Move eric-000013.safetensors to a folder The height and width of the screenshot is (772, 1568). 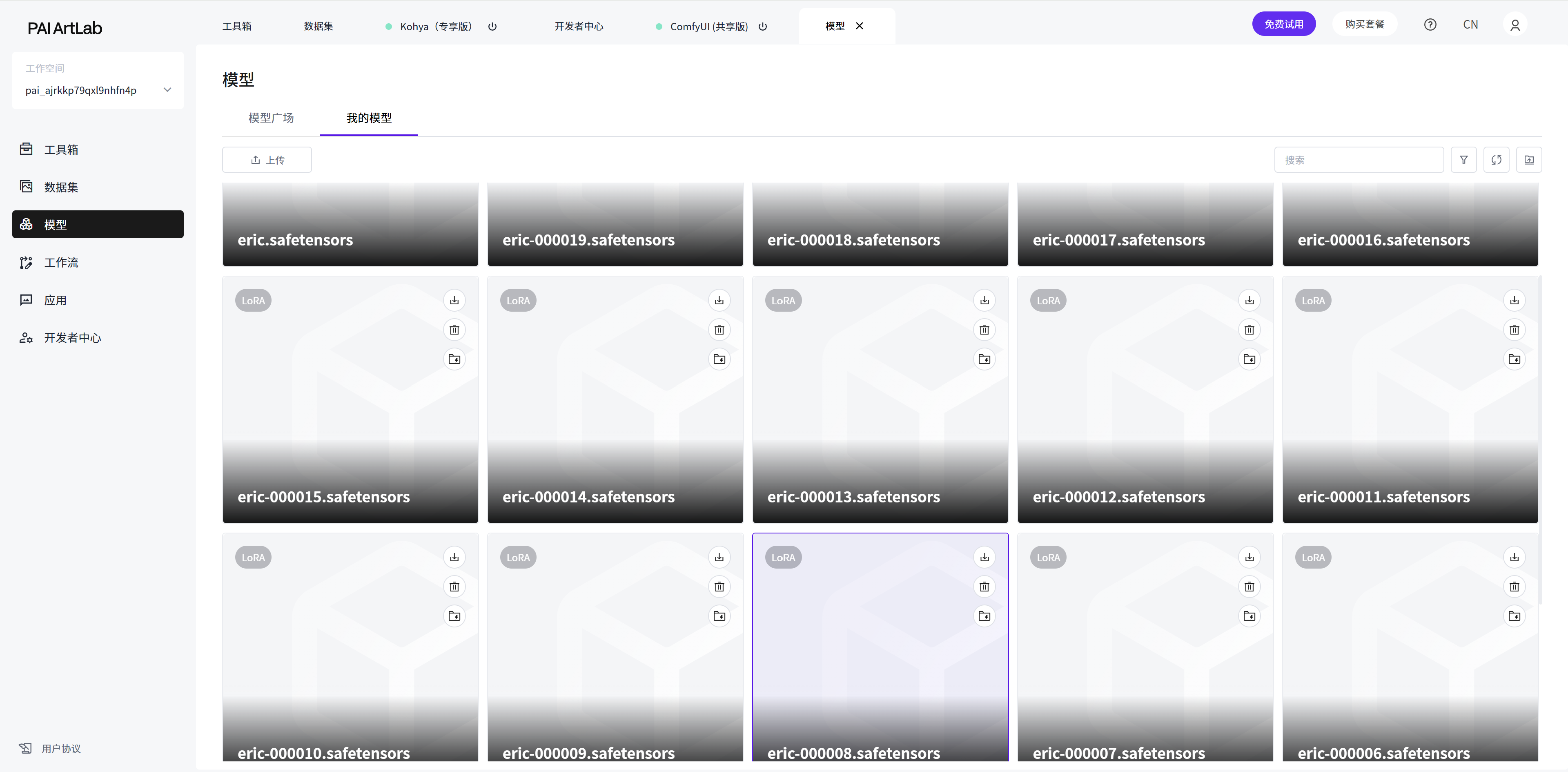[x=984, y=359]
